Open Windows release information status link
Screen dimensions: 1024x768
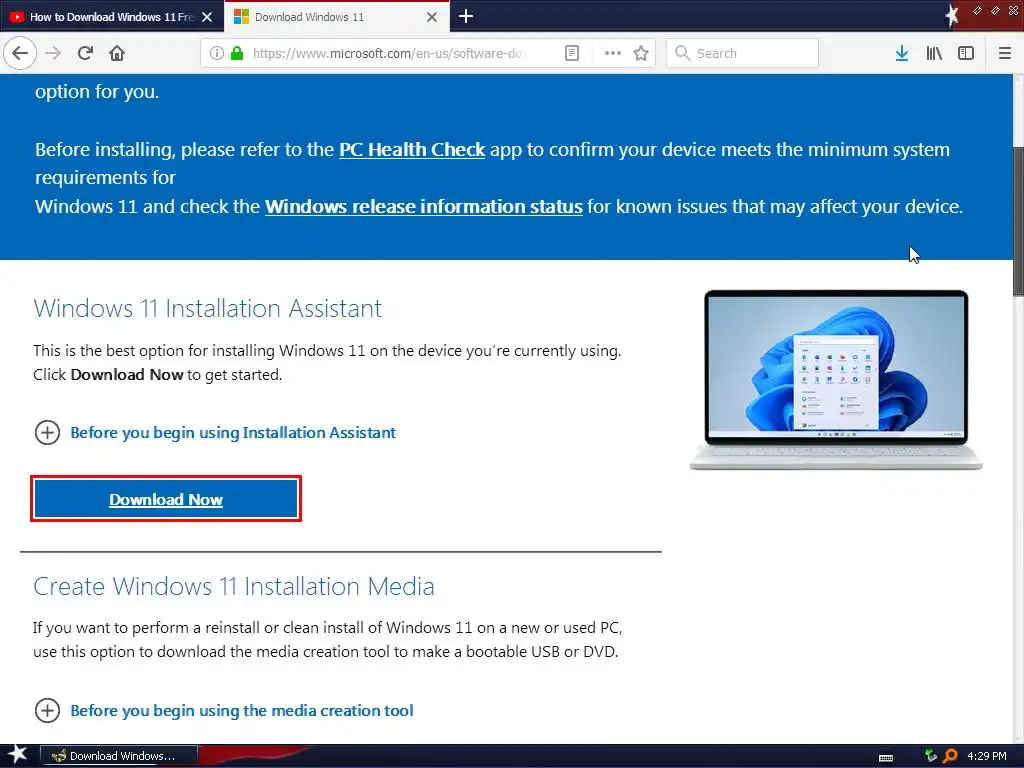(423, 206)
